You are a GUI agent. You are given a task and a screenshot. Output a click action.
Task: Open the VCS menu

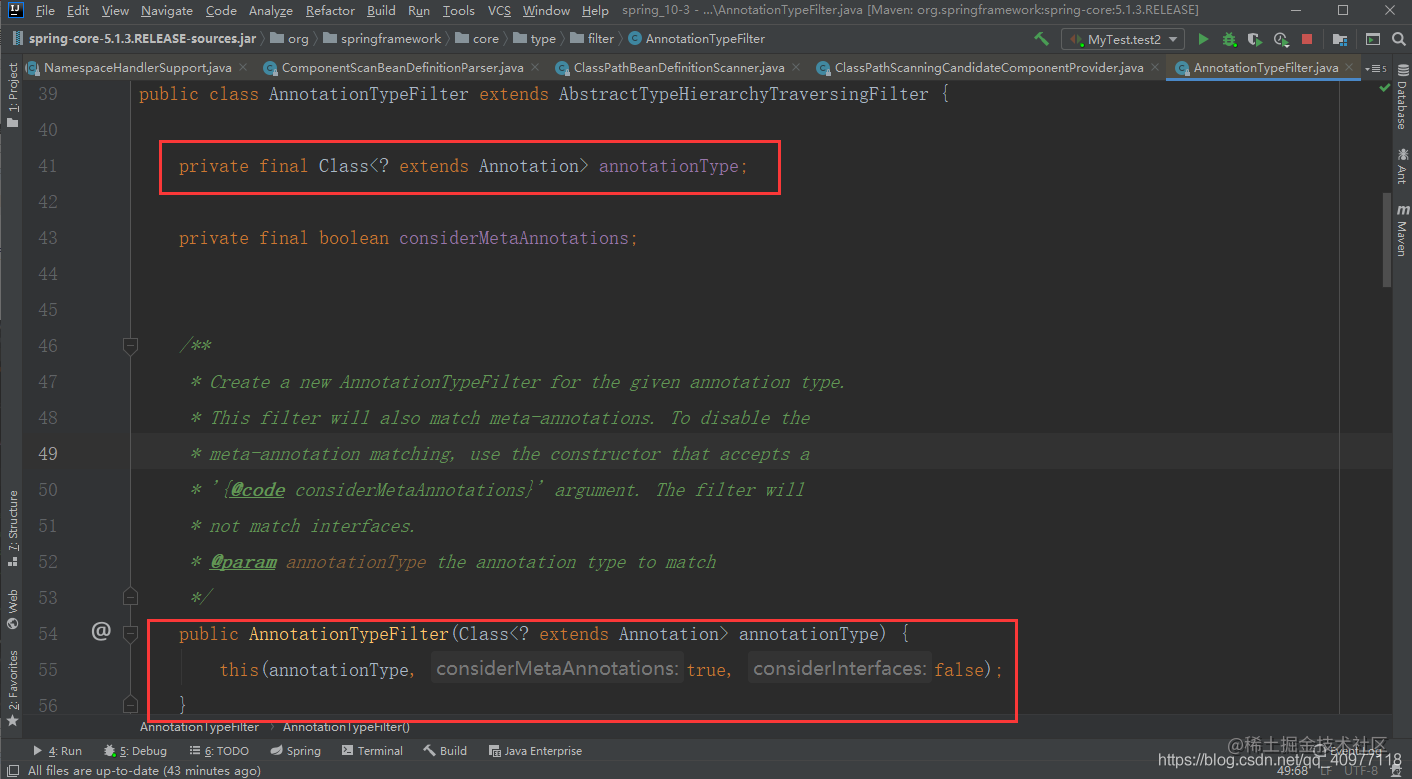pos(499,10)
